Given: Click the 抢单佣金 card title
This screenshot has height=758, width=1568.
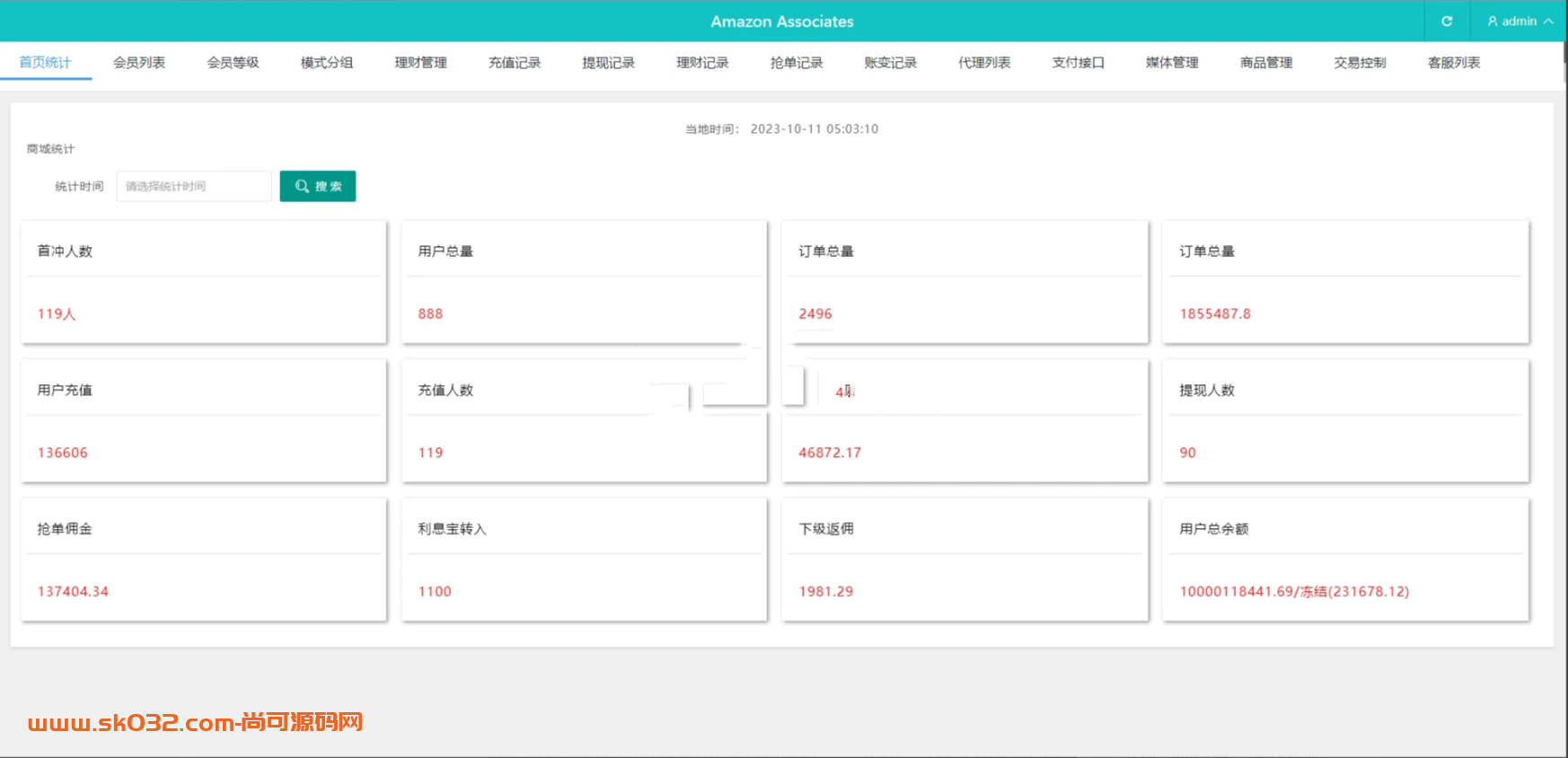Looking at the screenshot, I should (65, 528).
